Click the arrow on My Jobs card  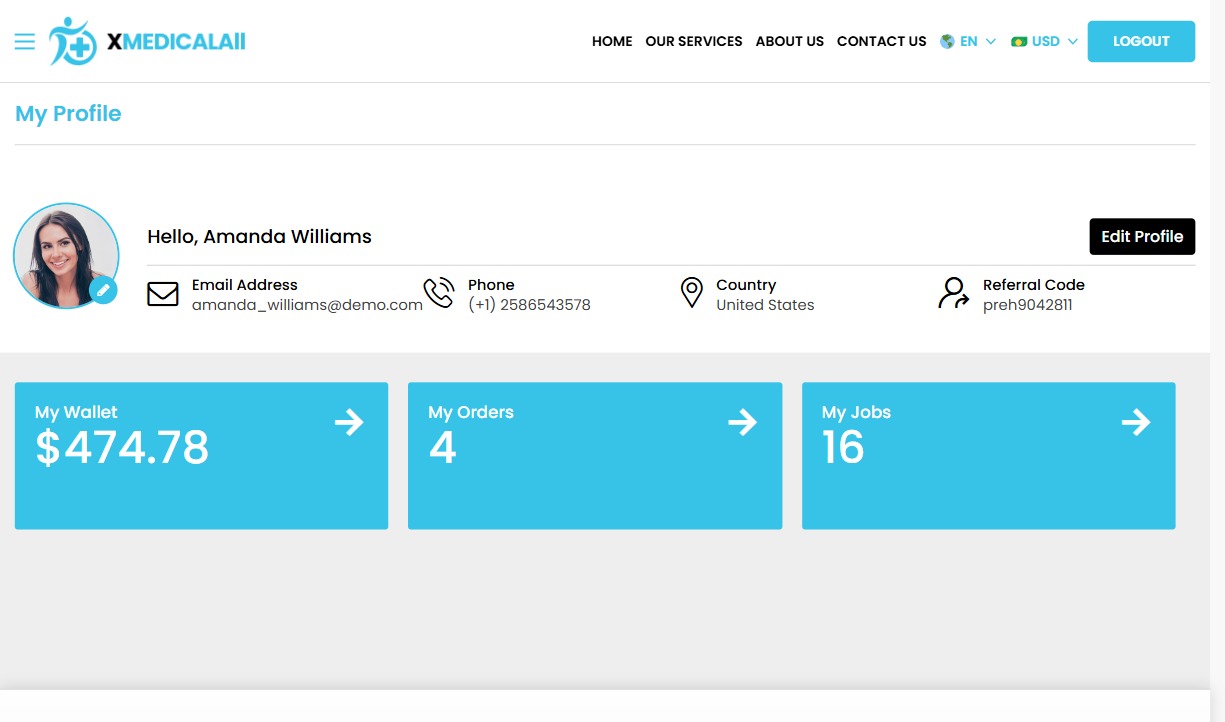[1136, 423]
